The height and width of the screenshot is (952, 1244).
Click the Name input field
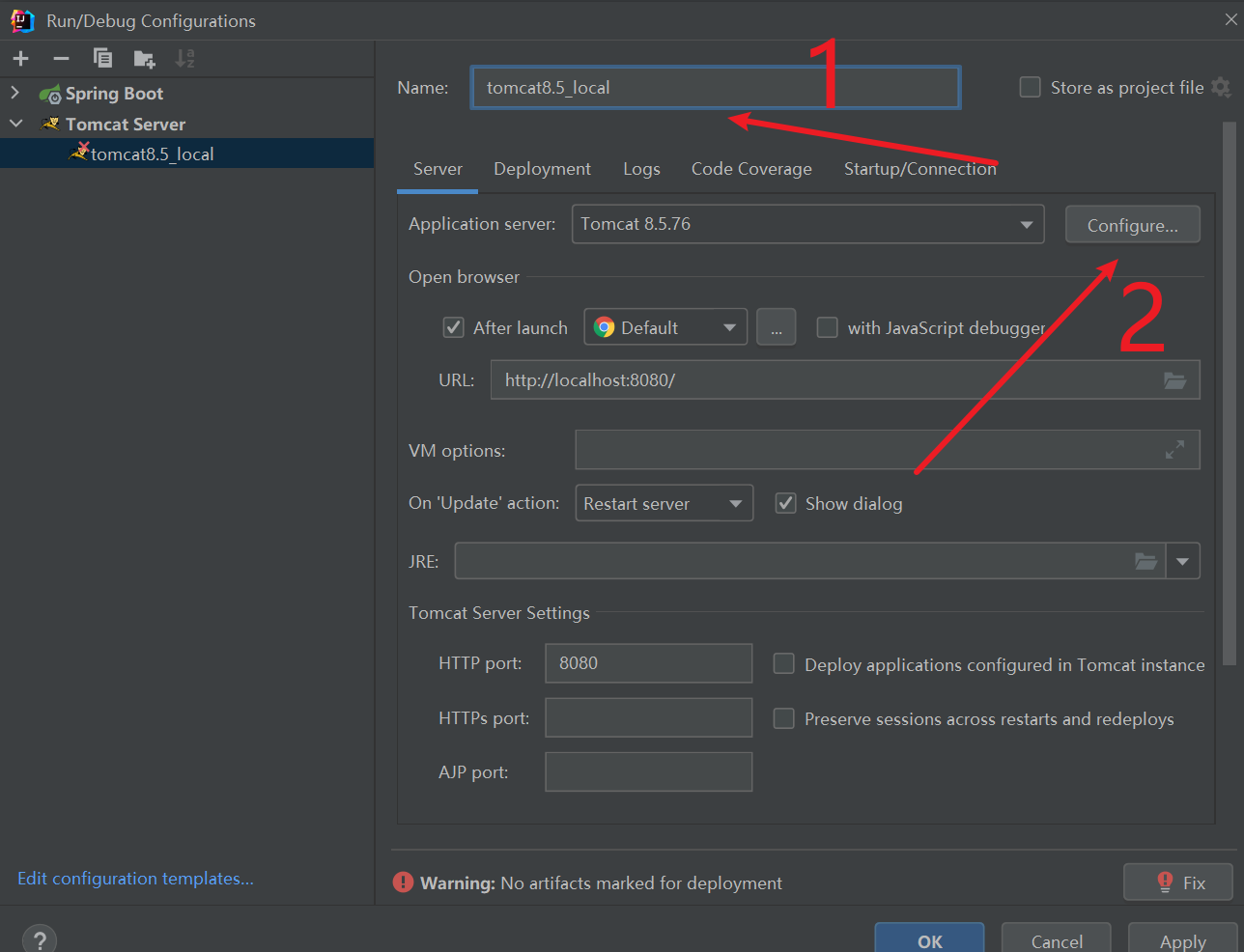point(715,88)
